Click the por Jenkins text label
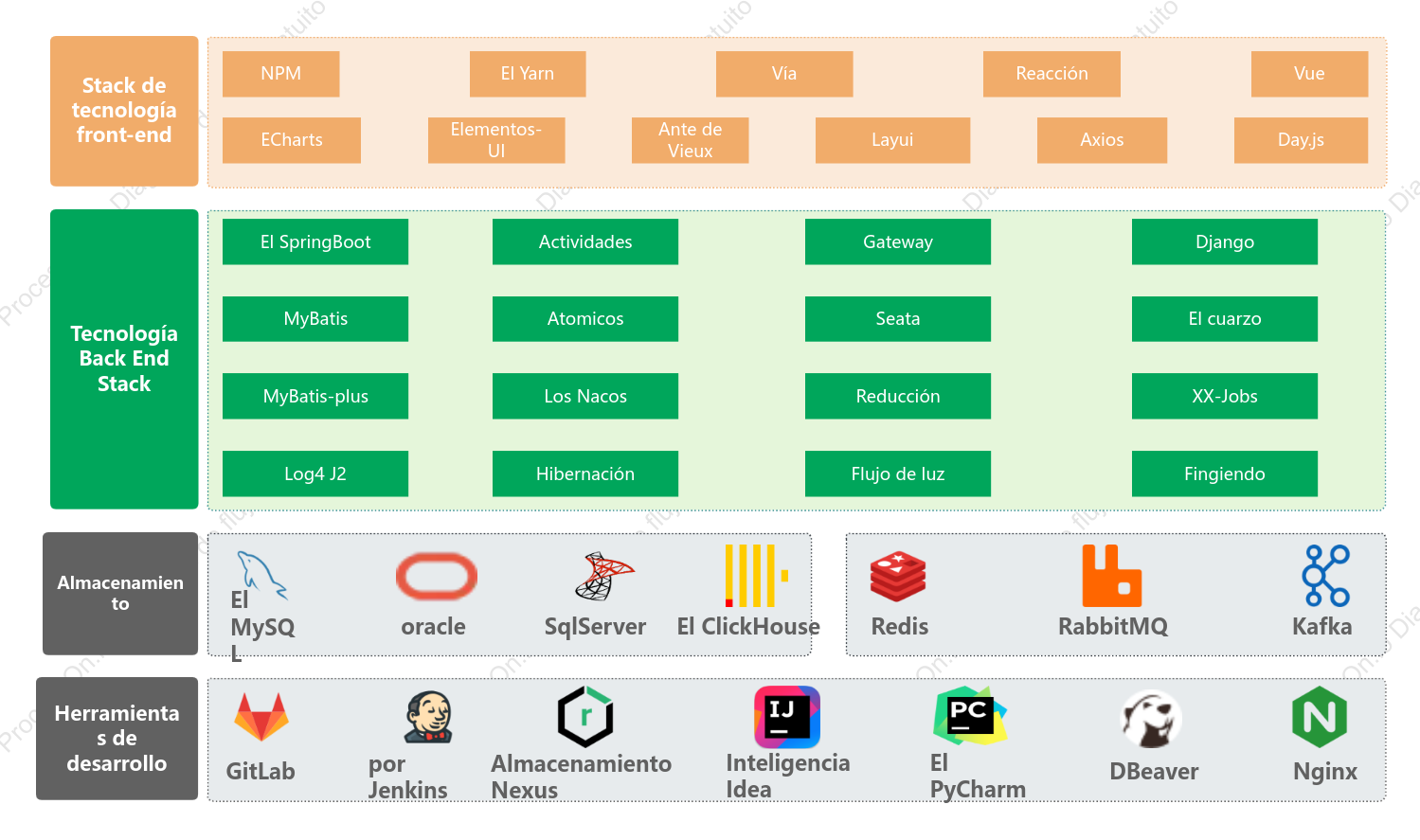 click(408, 777)
